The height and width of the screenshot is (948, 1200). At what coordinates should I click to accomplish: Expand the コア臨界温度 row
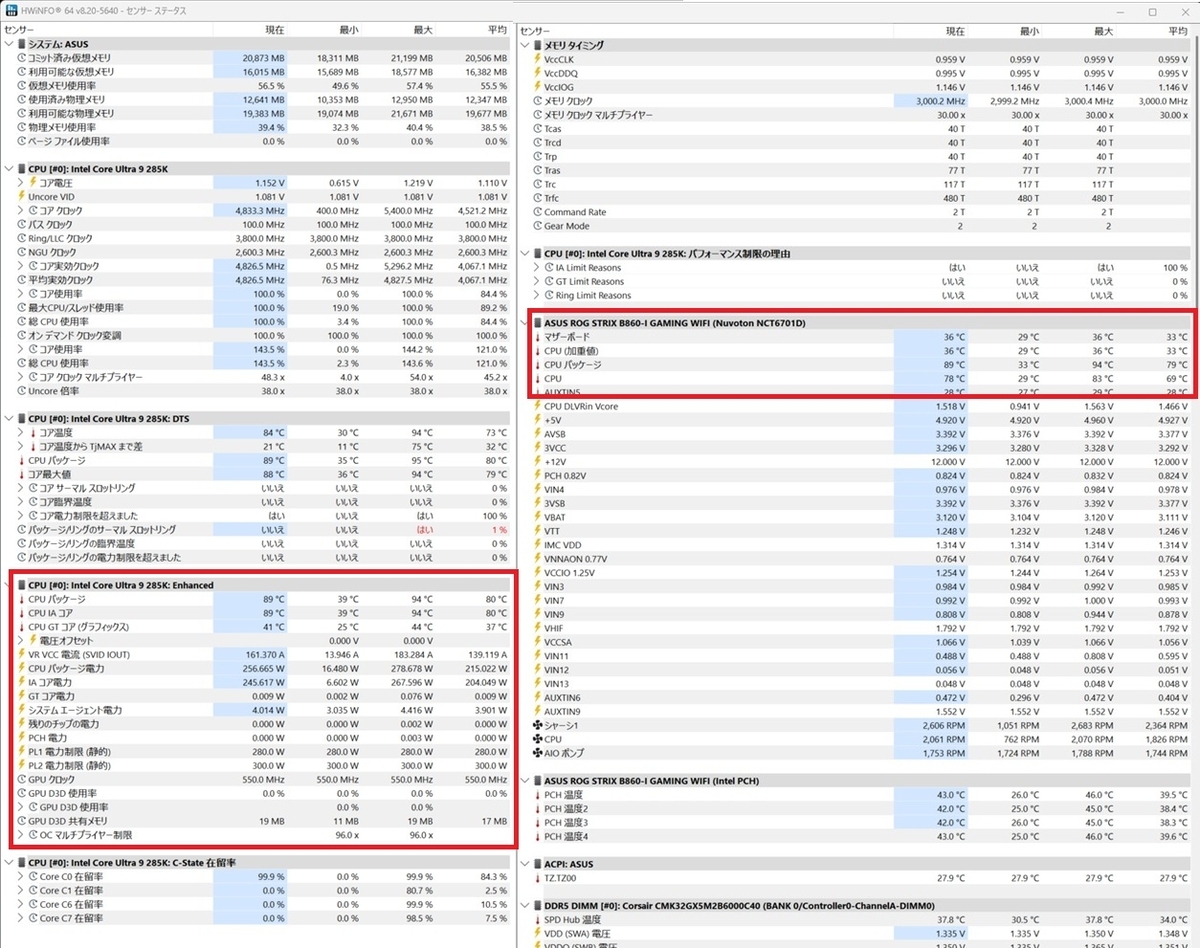click(20, 502)
